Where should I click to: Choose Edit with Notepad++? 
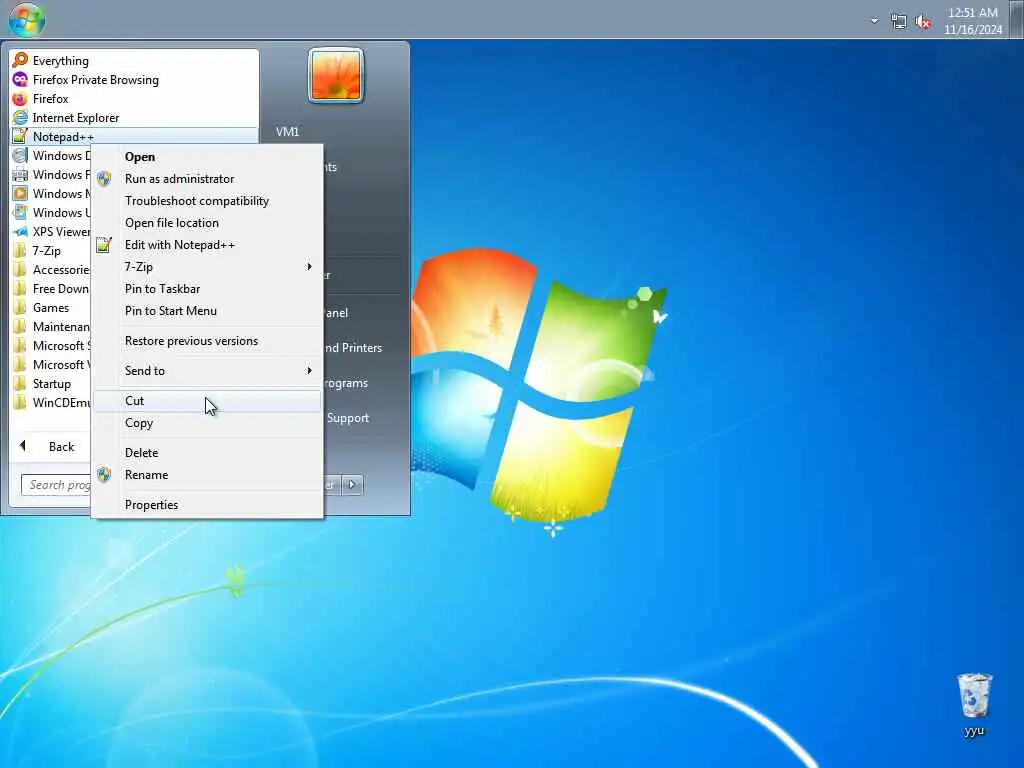(x=207, y=245)
